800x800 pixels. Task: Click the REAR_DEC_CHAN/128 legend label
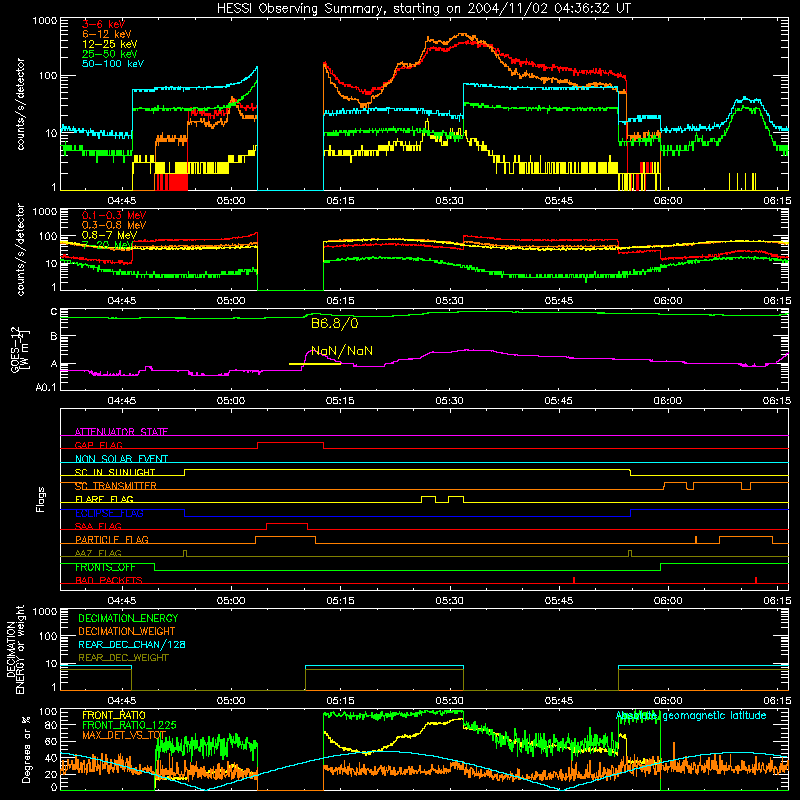(x=132, y=645)
